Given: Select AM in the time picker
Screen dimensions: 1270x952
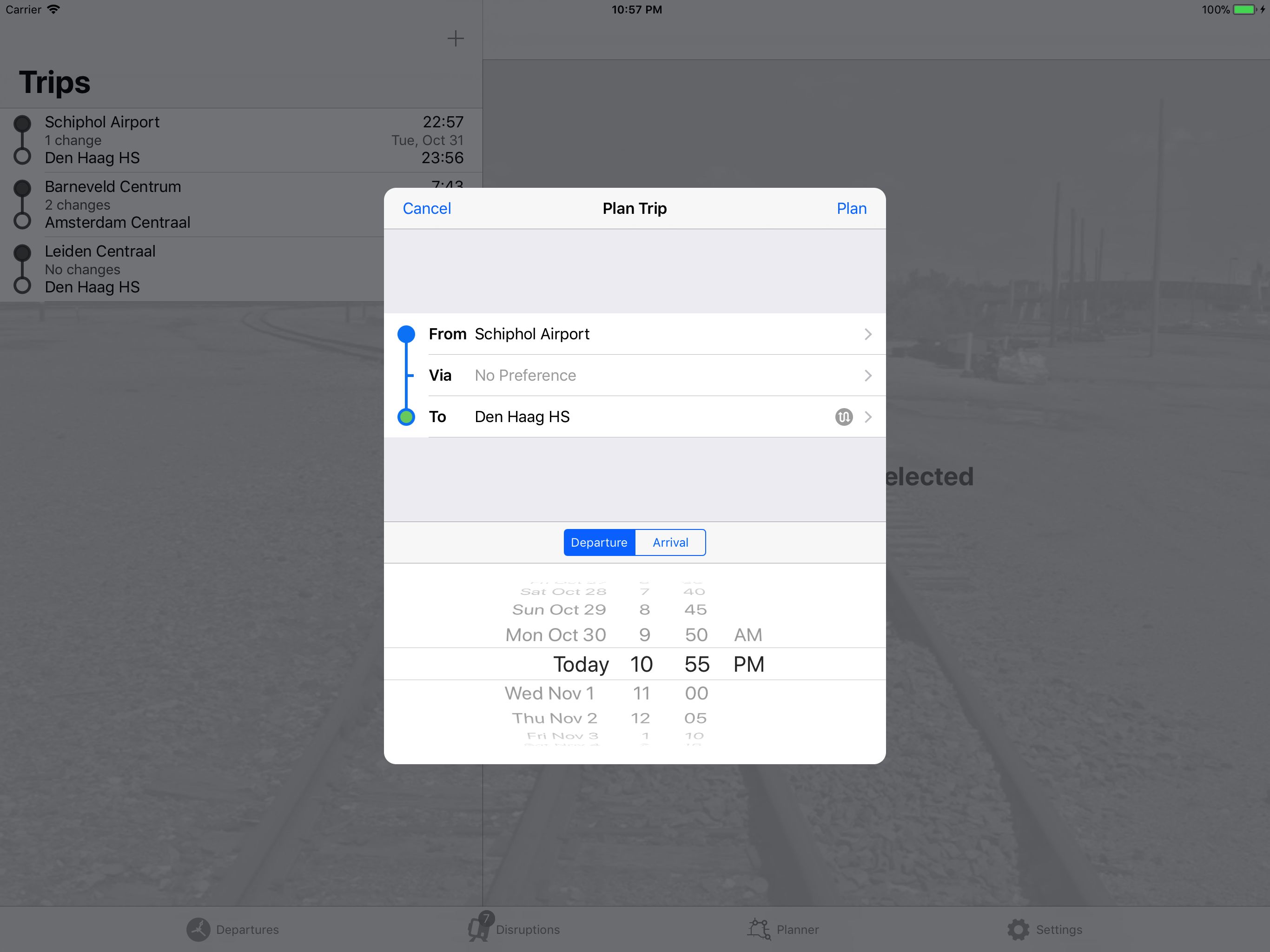Looking at the screenshot, I should 747,635.
